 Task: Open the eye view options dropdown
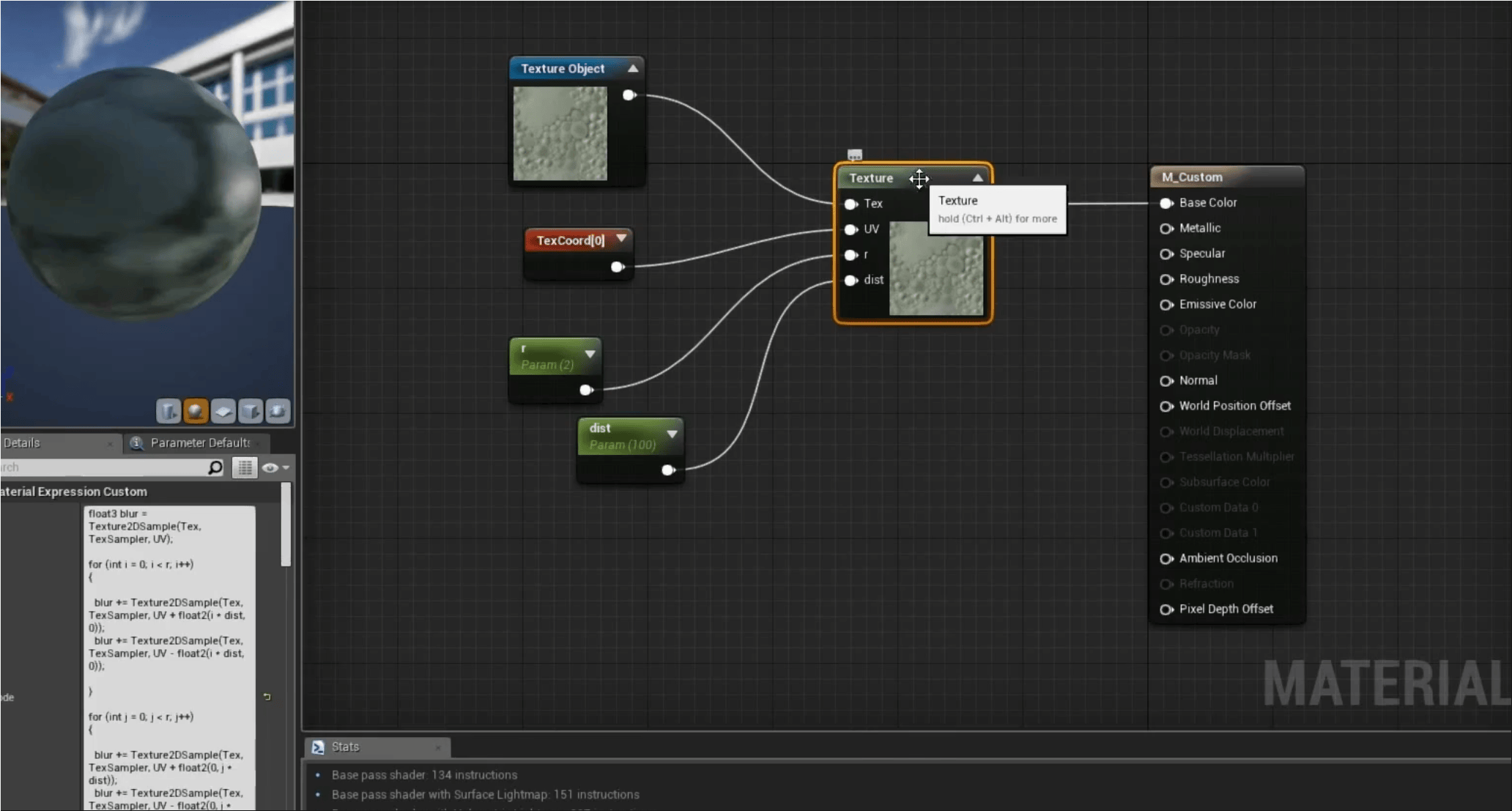(x=275, y=467)
